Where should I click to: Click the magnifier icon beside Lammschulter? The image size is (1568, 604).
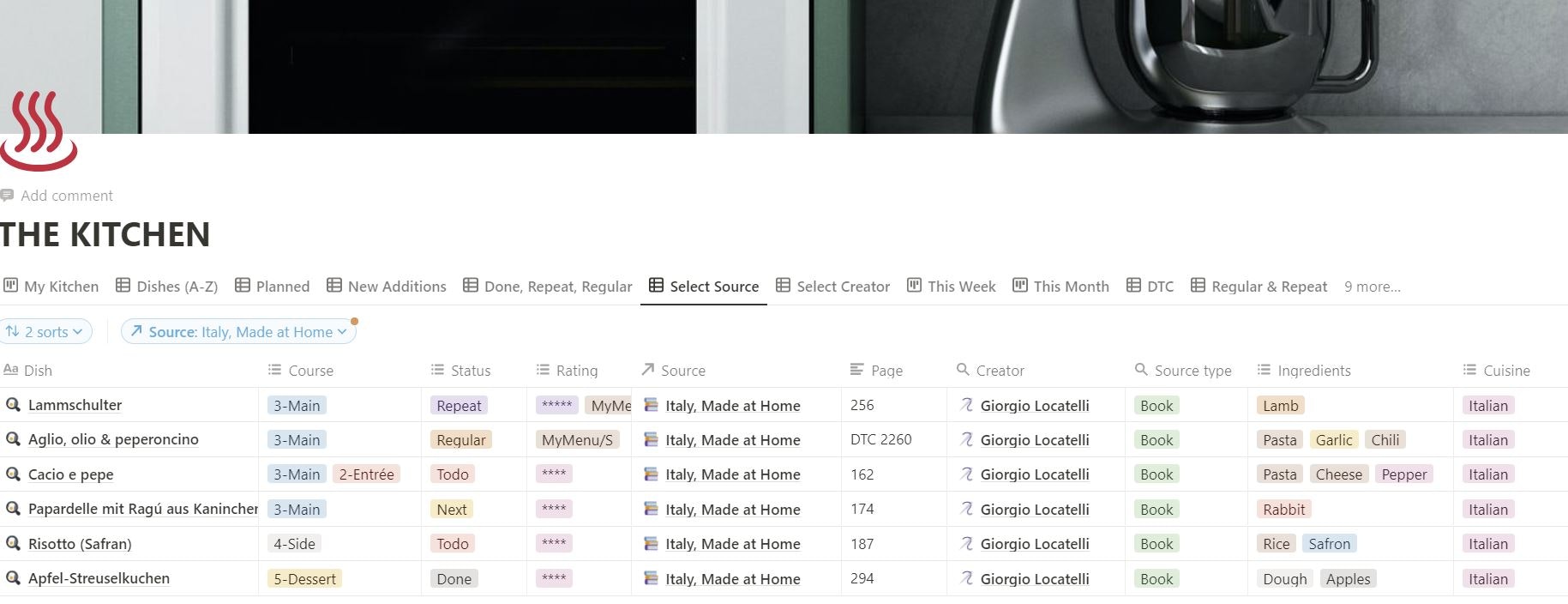point(13,405)
